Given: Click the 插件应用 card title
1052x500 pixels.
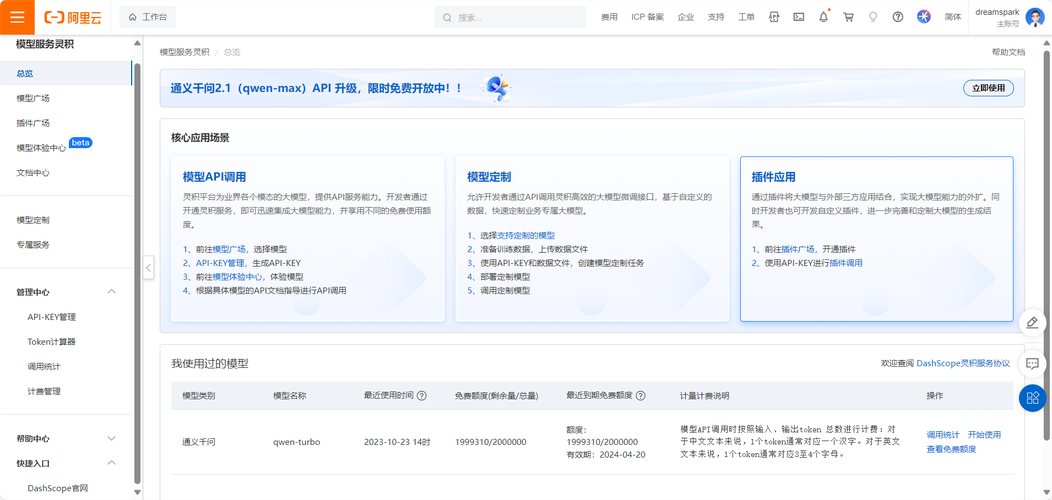Looking at the screenshot, I should point(774,177).
